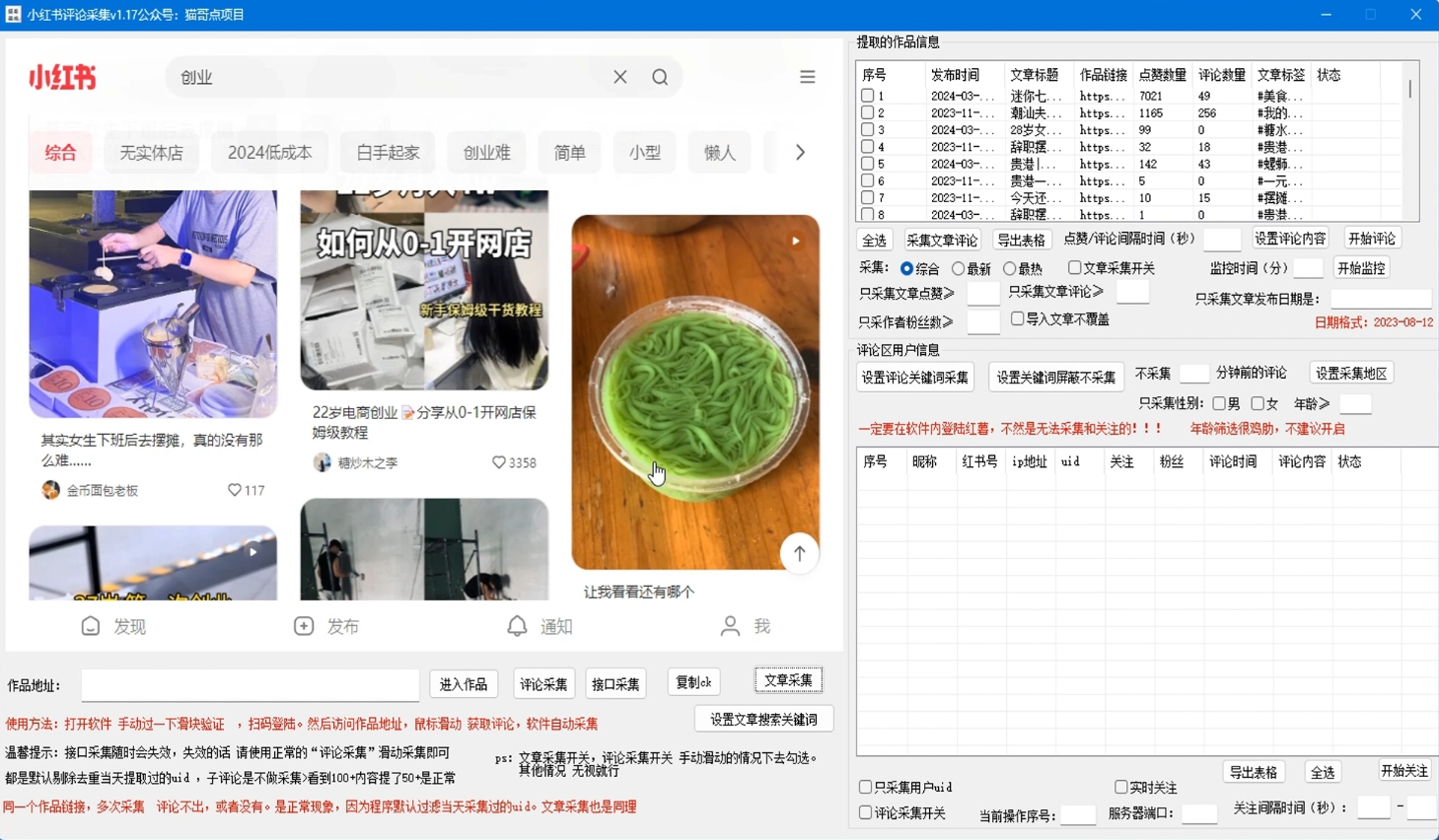Switch to the 无实体店 category tab
Screen dimensions: 1439x840
151,153
